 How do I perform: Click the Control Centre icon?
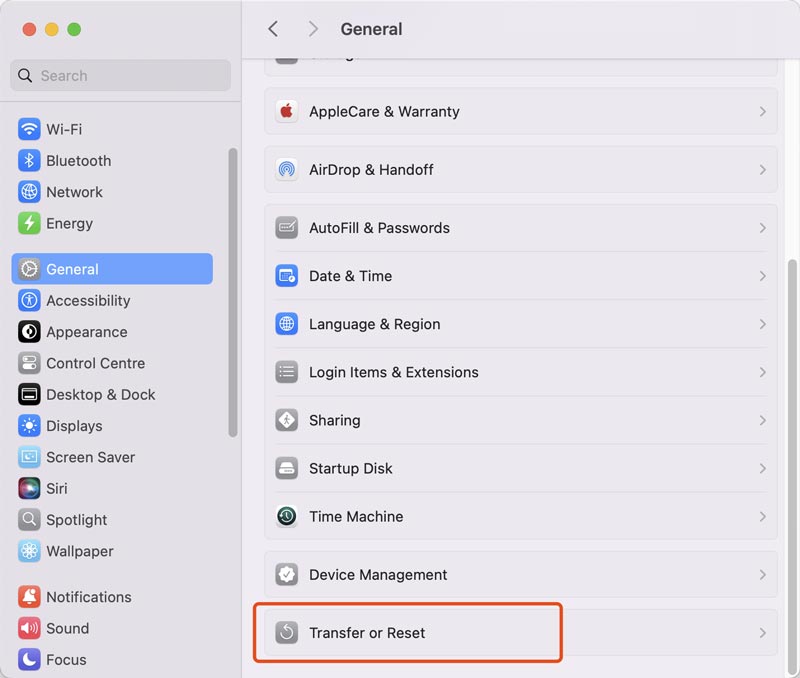point(29,363)
